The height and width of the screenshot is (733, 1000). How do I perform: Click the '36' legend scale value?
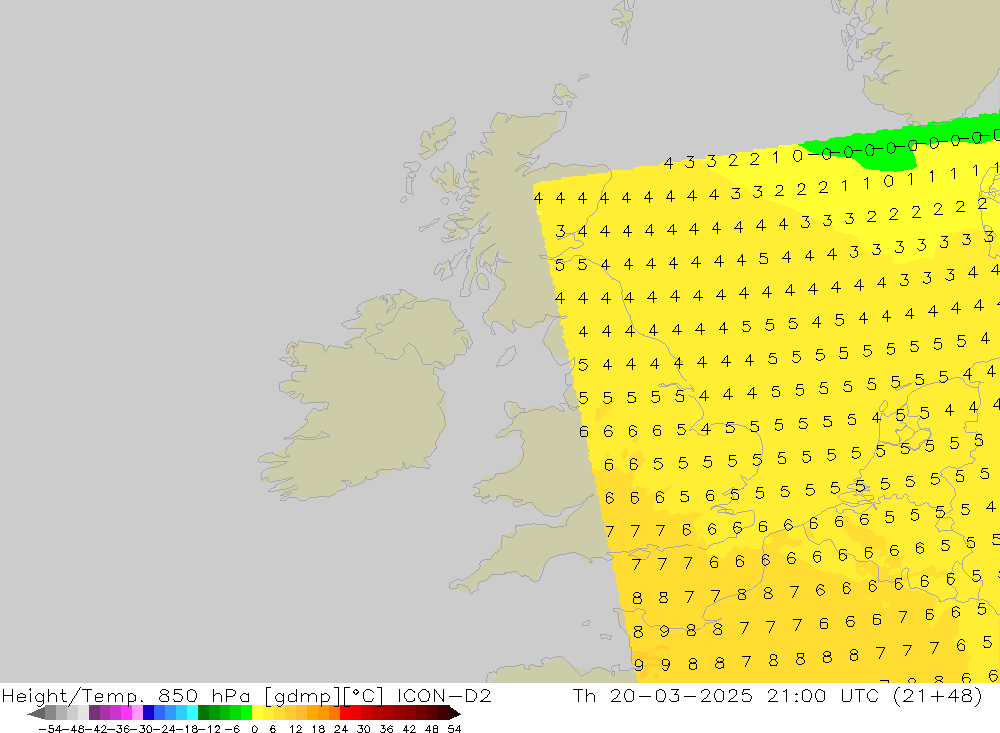386,729
